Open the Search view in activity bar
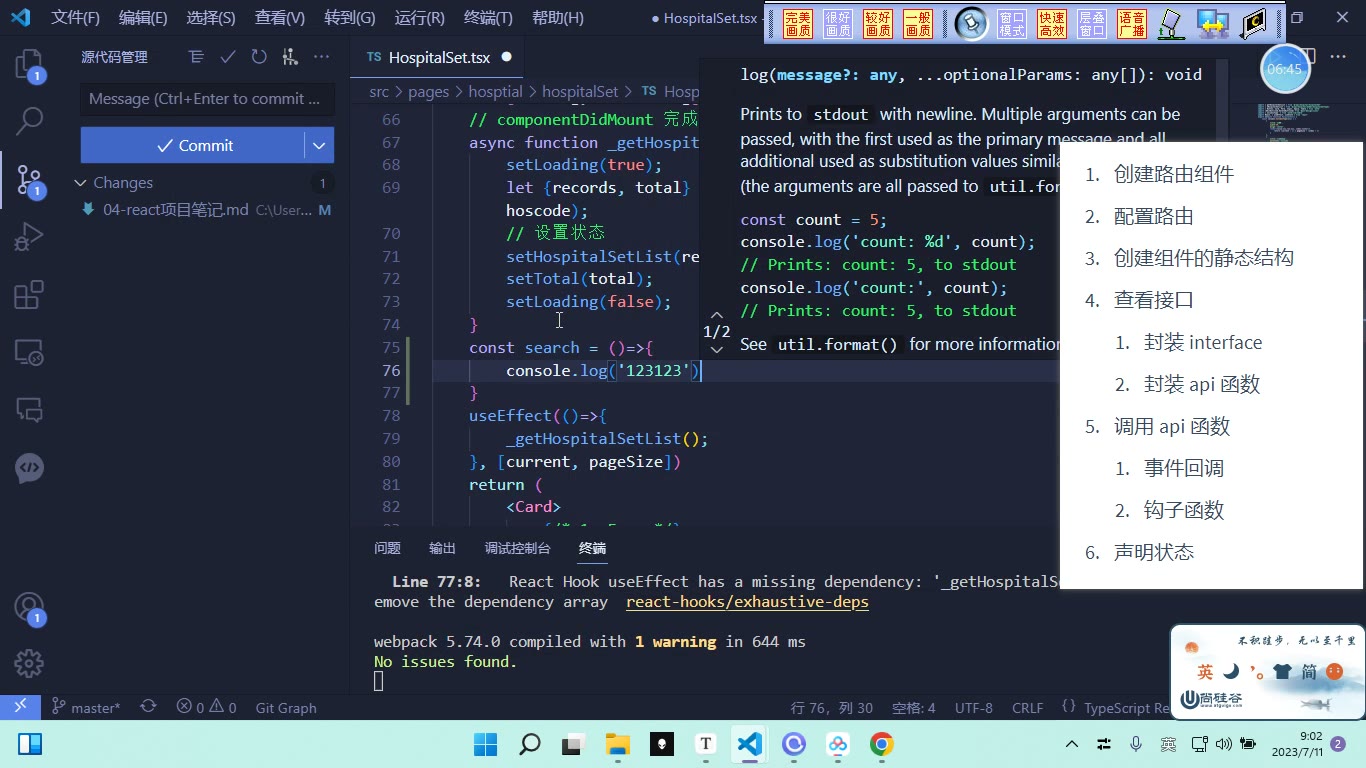The width and height of the screenshot is (1366, 768). click(x=29, y=122)
